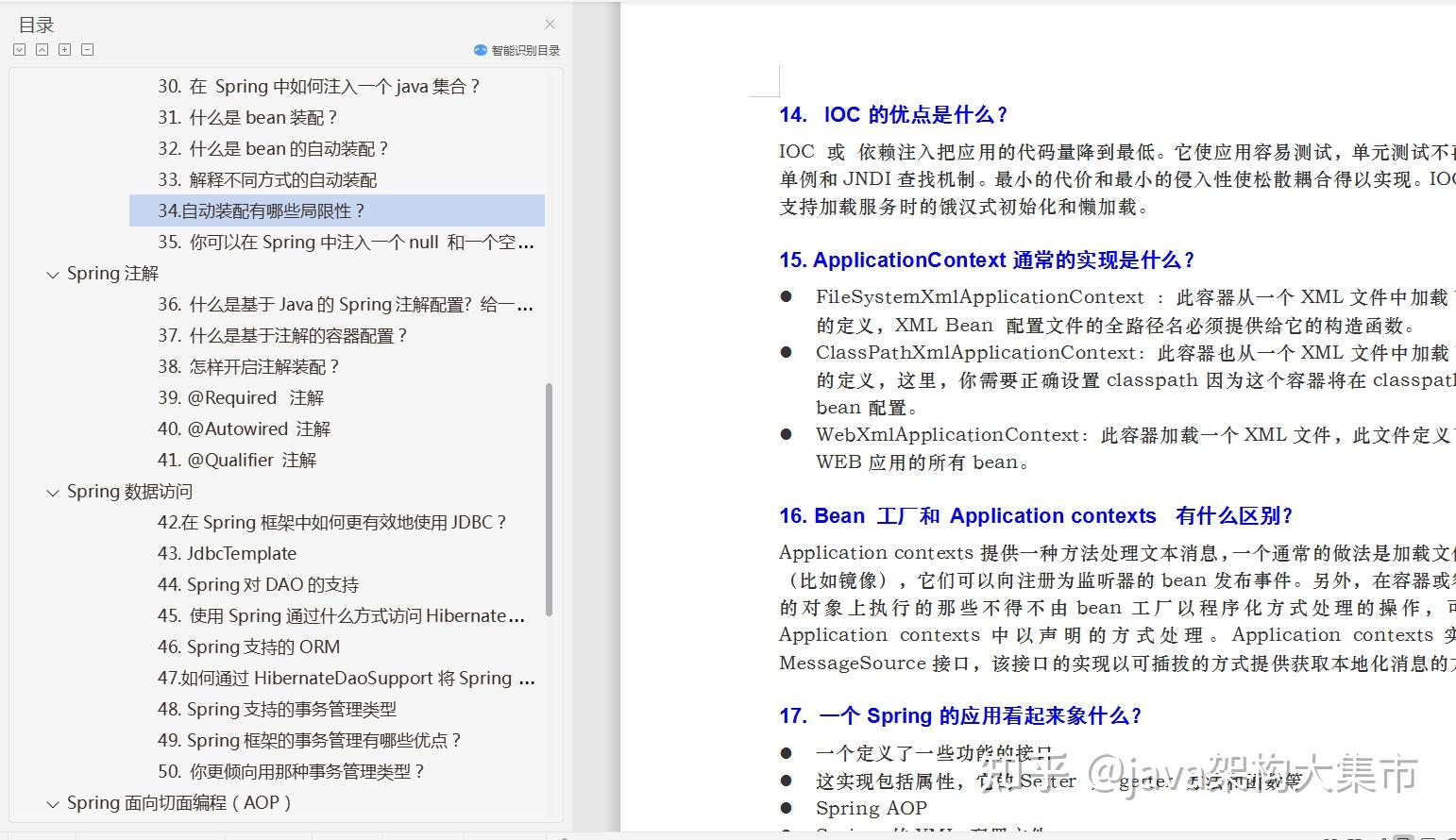Click the 智能识别目录 button
The image size is (1456, 840).
(x=516, y=50)
